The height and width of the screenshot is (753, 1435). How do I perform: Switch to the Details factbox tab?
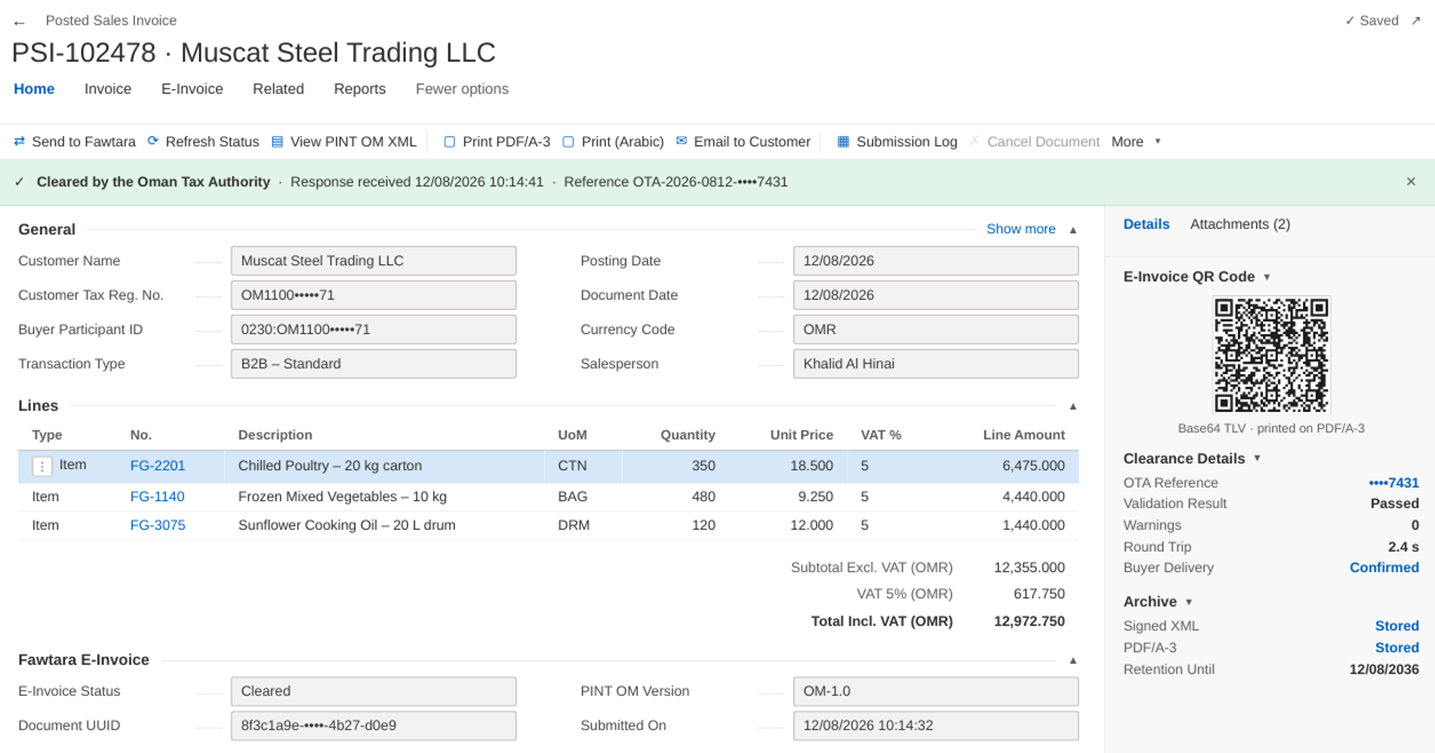(1146, 224)
